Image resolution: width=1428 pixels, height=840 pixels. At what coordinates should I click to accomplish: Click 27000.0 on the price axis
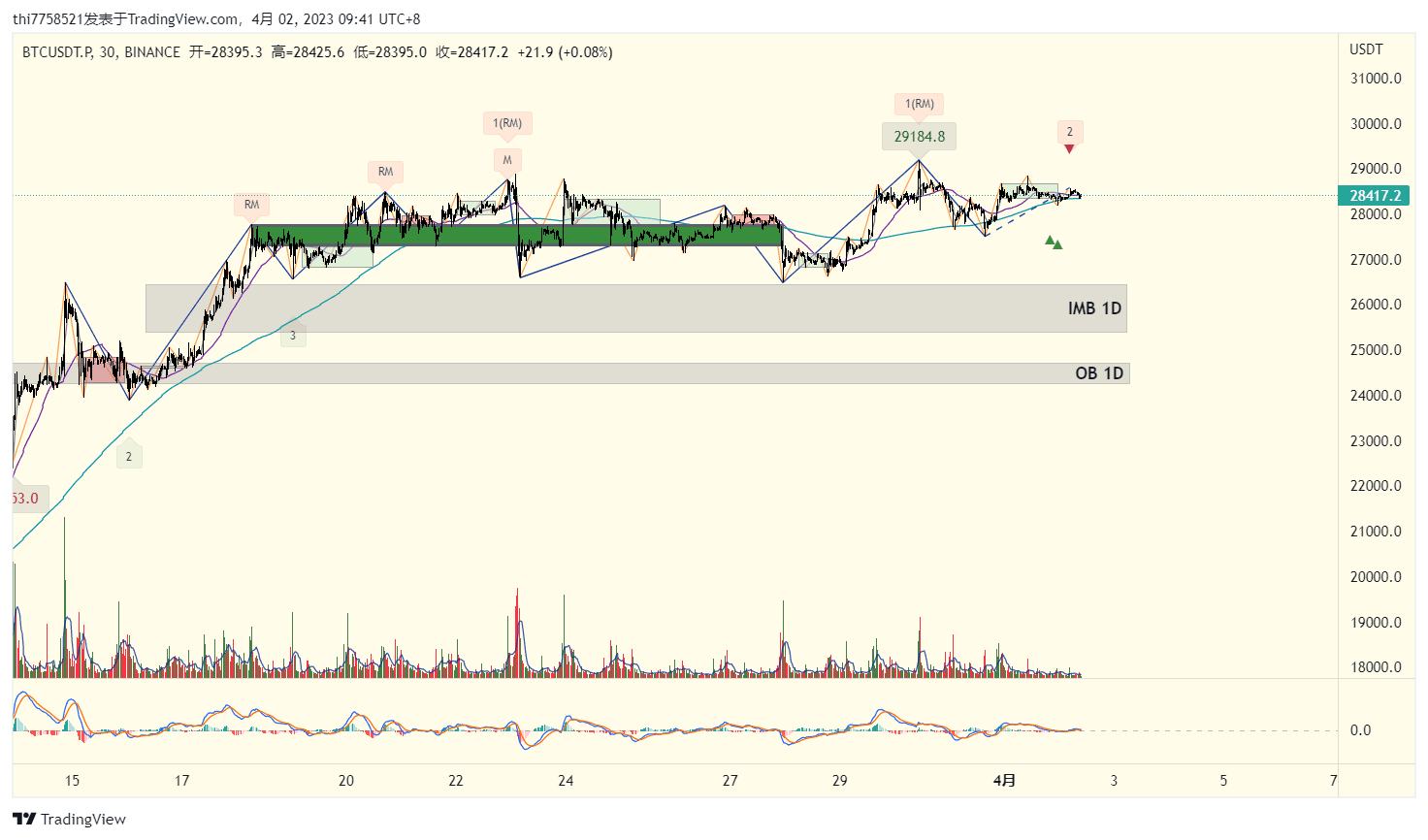(1376, 260)
